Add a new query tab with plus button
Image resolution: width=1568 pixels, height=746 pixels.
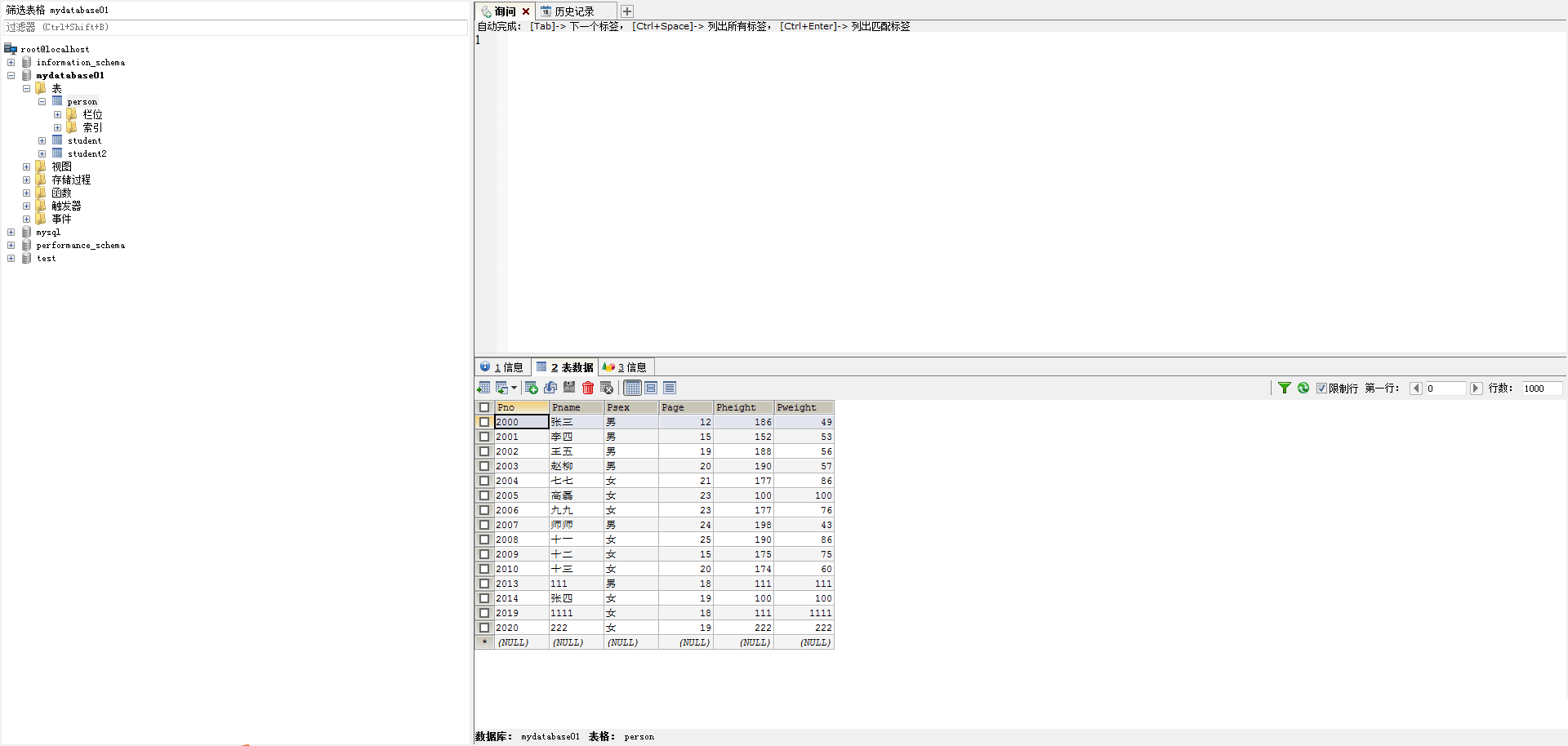[x=627, y=11]
